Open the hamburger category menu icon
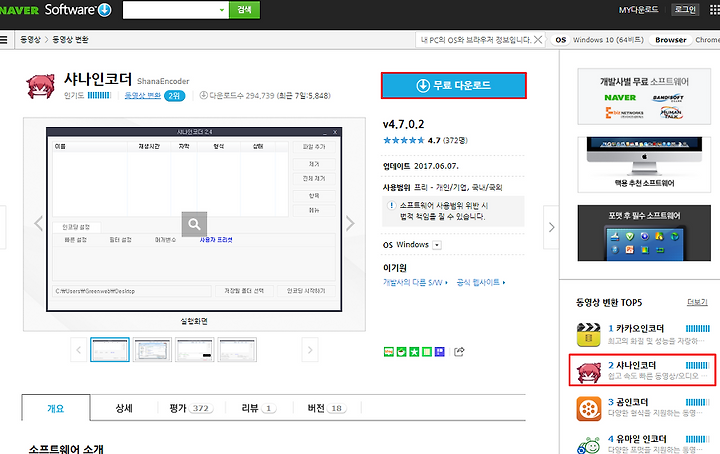This screenshot has width=720, height=454. (3, 40)
